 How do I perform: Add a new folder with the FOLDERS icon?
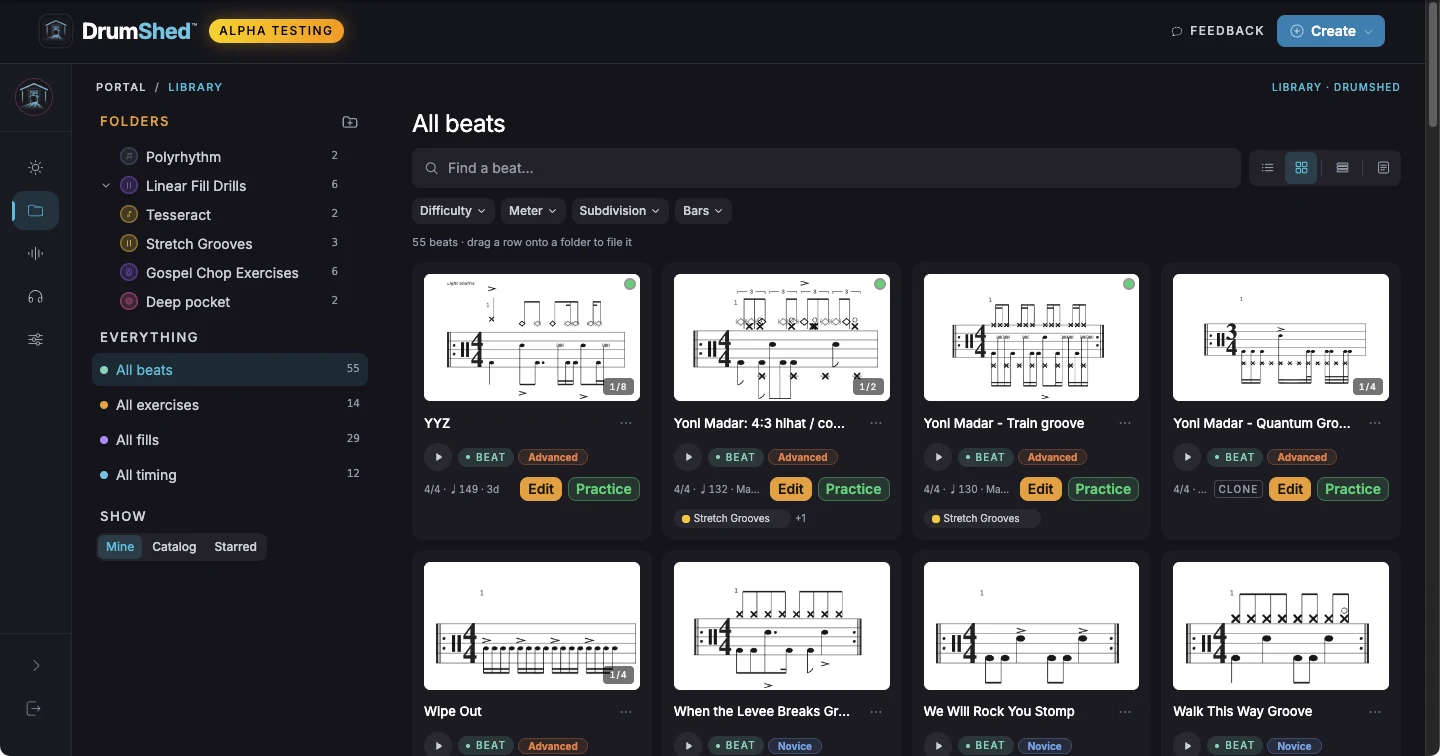tap(350, 122)
